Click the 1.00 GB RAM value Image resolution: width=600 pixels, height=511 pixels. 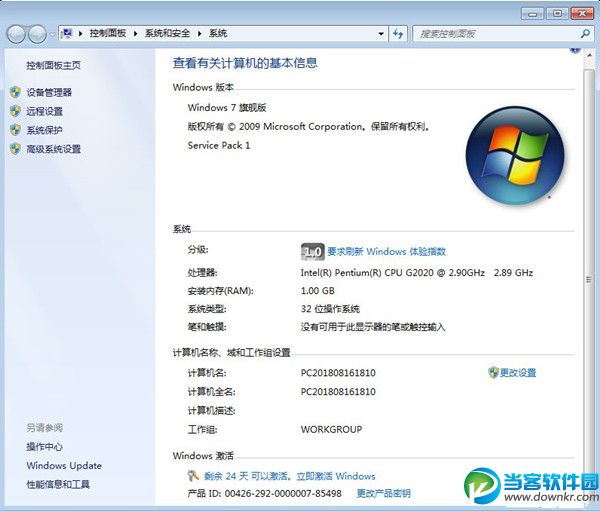pos(318,291)
